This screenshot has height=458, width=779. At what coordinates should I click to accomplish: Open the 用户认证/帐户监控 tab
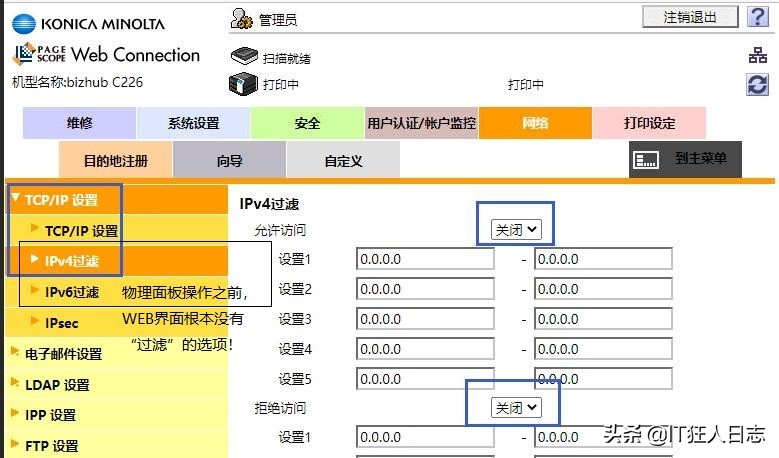[421, 123]
